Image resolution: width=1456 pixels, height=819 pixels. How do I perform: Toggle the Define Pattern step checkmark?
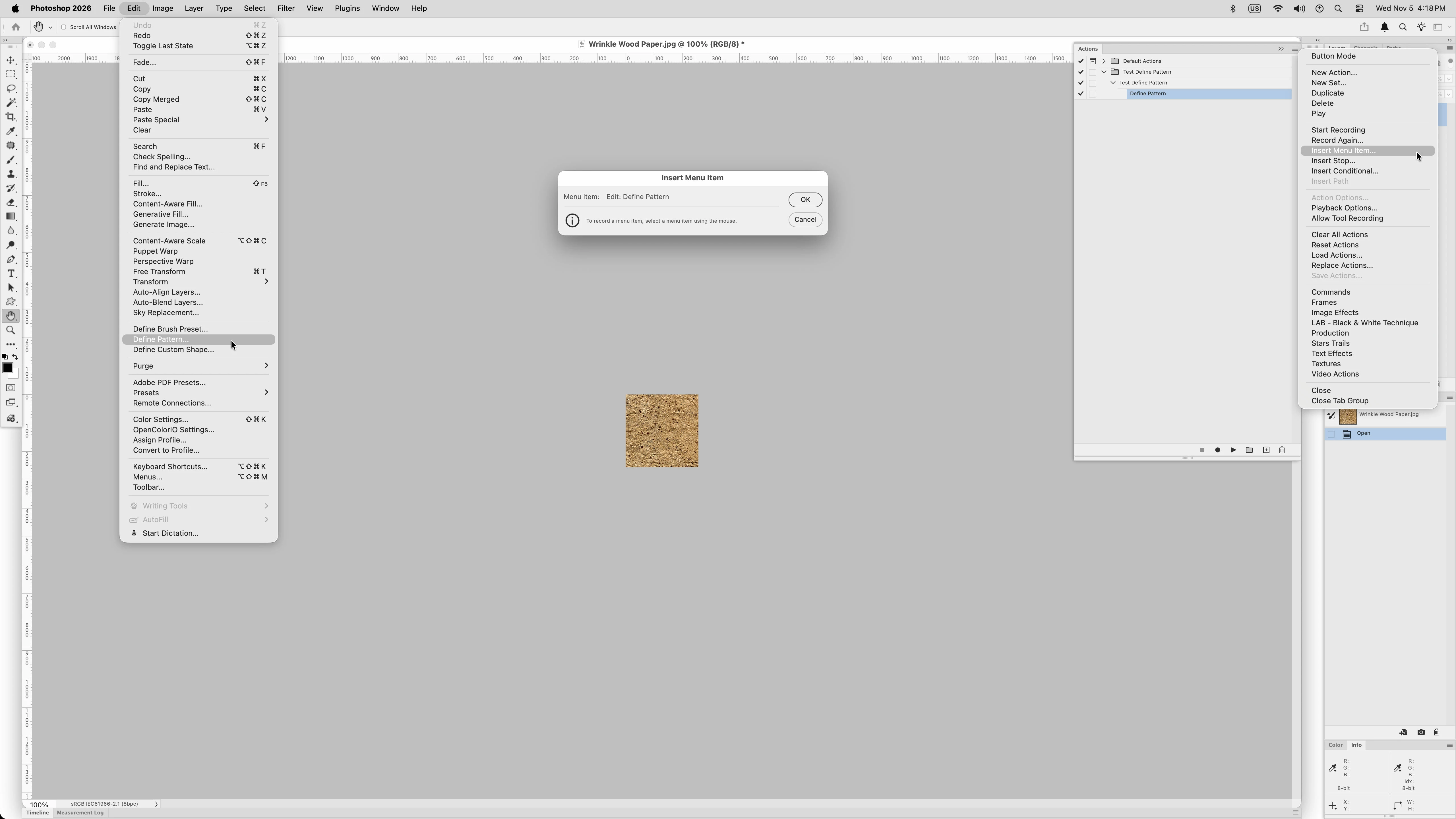1081,94
